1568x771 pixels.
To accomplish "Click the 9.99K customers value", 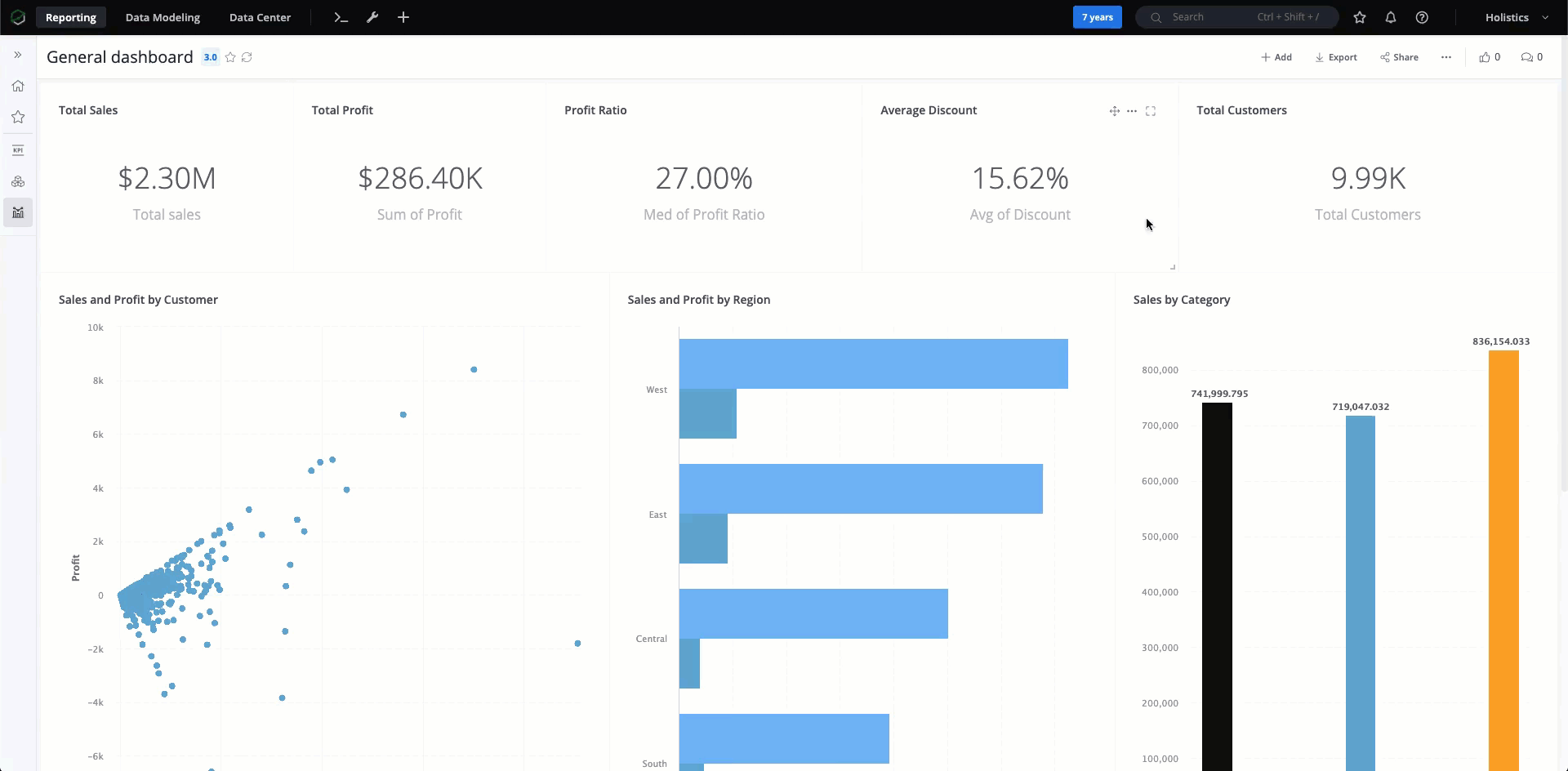I will [x=1368, y=178].
